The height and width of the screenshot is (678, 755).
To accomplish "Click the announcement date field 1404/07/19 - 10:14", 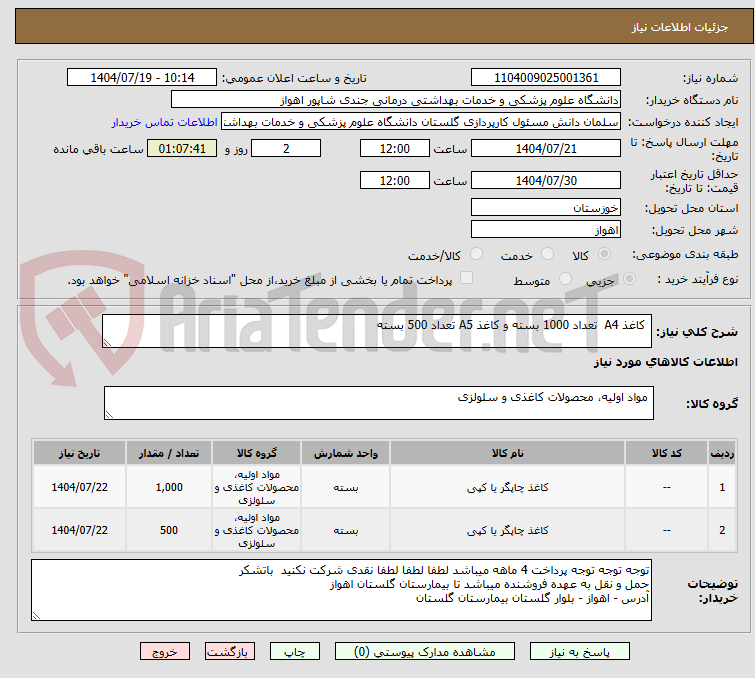I will click(x=142, y=78).
